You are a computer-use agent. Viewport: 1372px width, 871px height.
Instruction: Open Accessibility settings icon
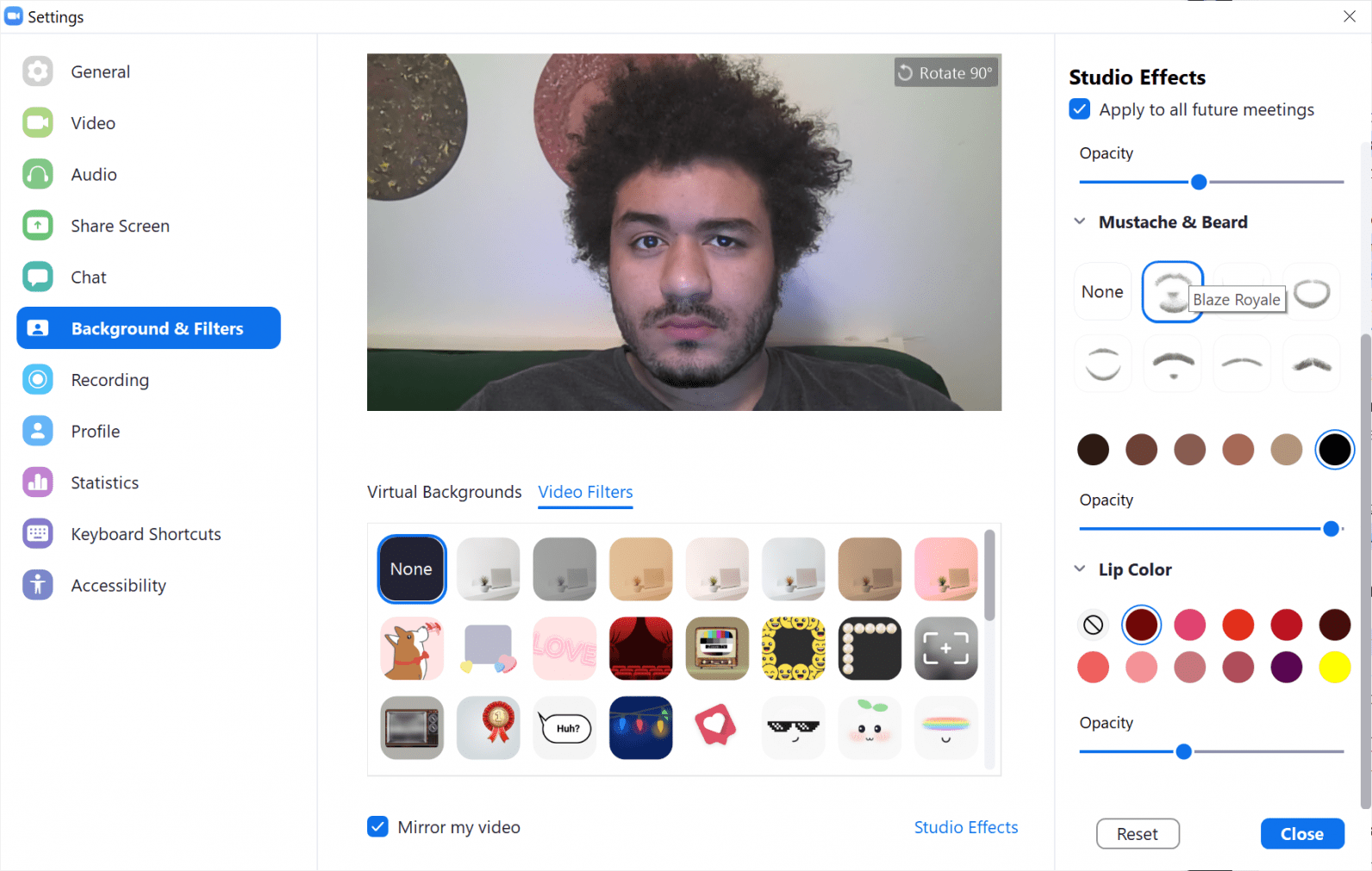38,585
